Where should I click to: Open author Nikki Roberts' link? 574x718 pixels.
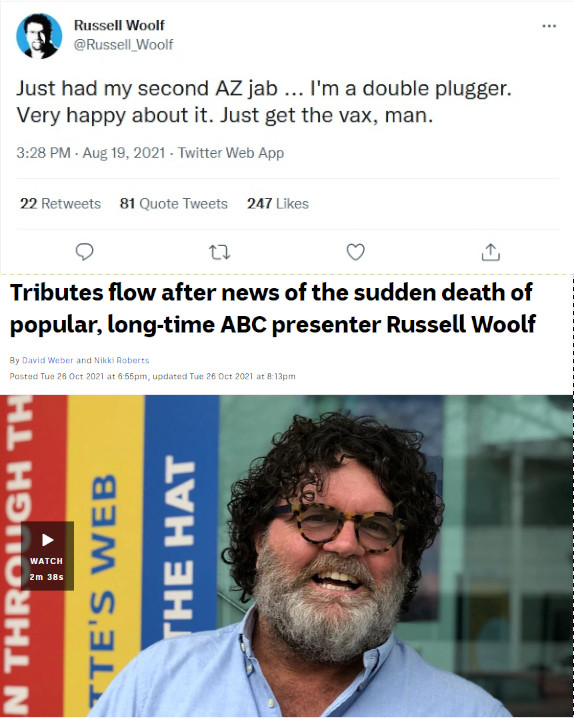(122, 360)
